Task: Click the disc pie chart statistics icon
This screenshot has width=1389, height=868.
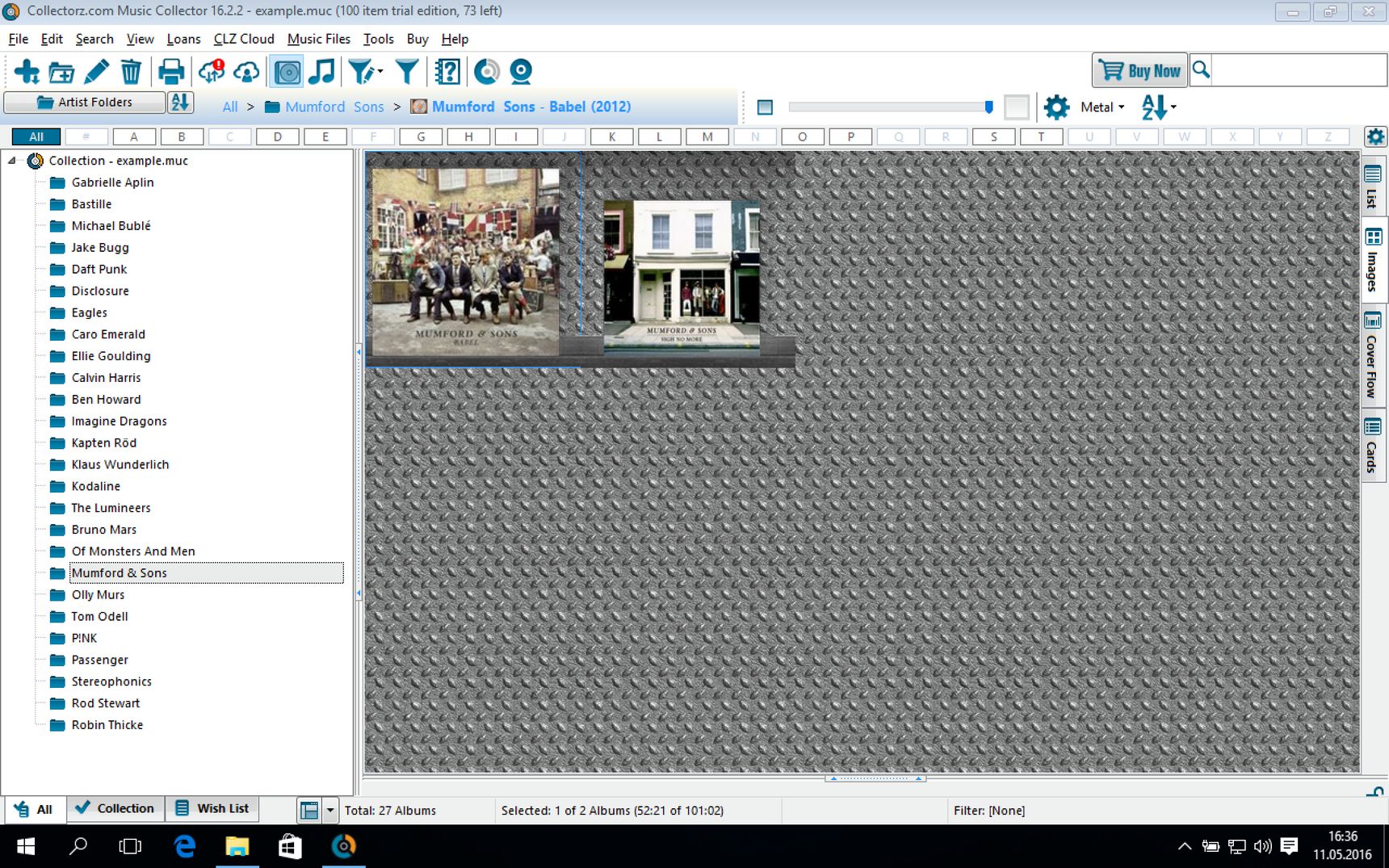Action: 486,72
